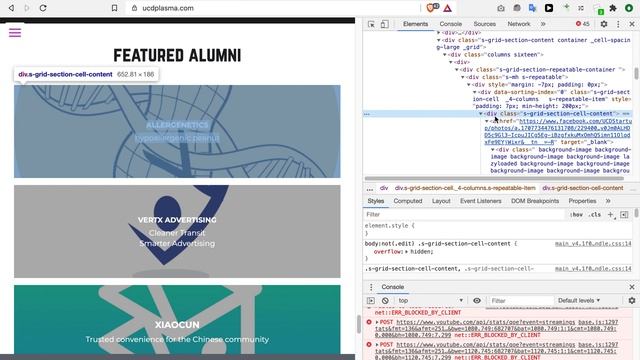The width and height of the screenshot is (640, 360).
Task: Toggle the computed styles sidebar
Action: pyautogui.click(x=624, y=214)
